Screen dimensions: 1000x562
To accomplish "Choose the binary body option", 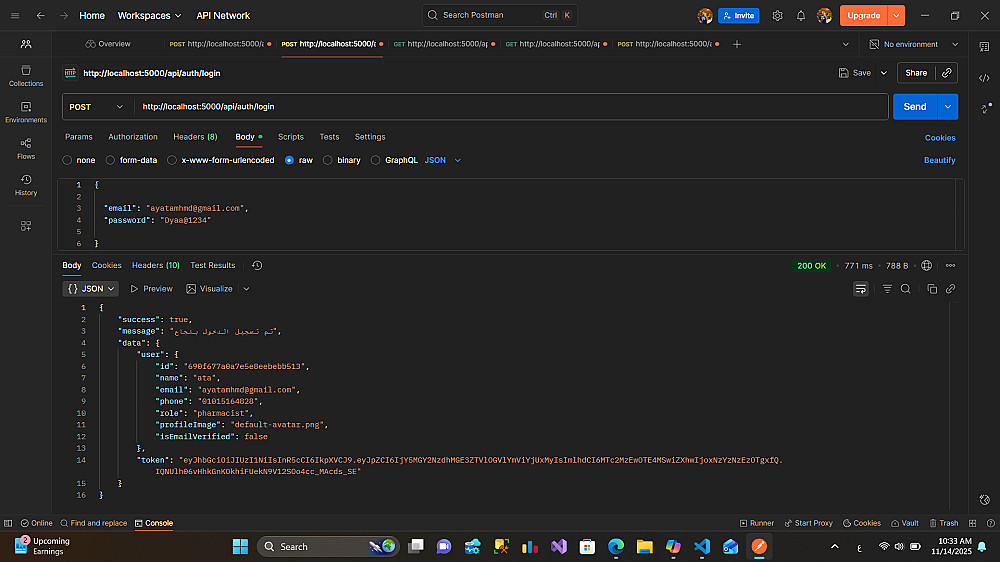I will [341, 160].
